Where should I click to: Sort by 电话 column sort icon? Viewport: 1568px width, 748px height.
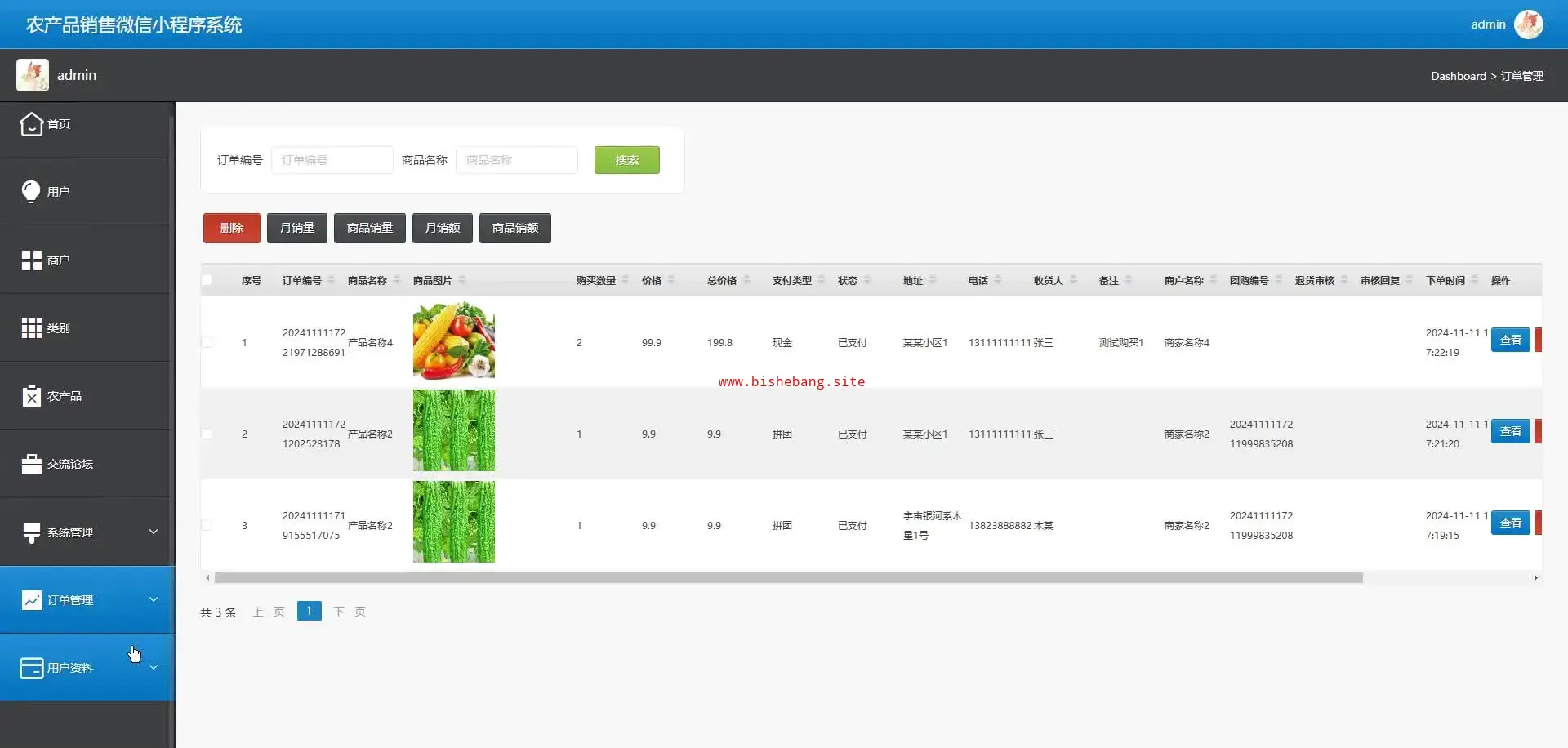997,280
